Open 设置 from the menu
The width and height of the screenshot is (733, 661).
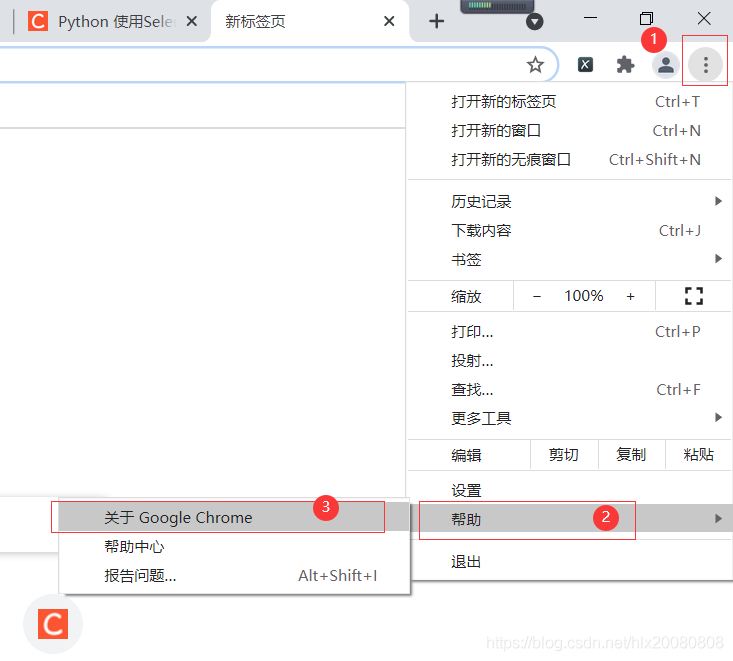coord(466,491)
